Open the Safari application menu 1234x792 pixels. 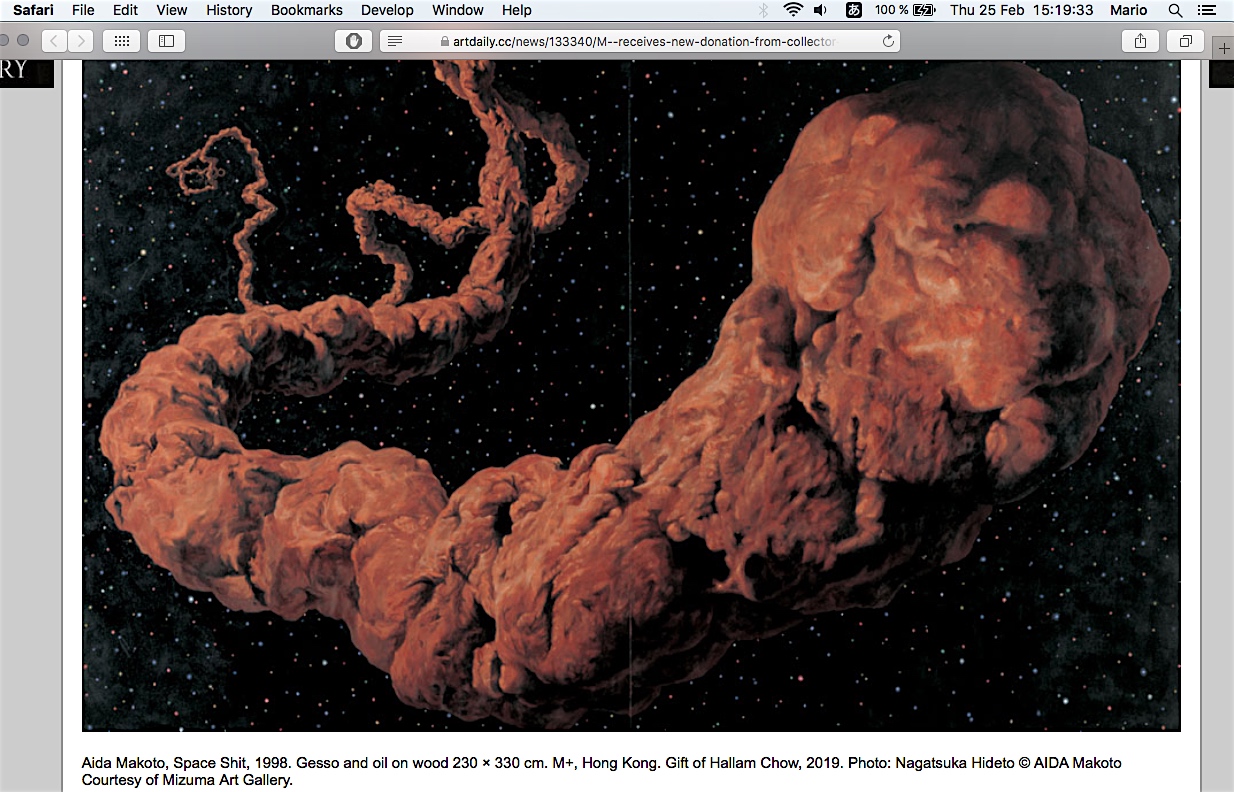tap(33, 10)
